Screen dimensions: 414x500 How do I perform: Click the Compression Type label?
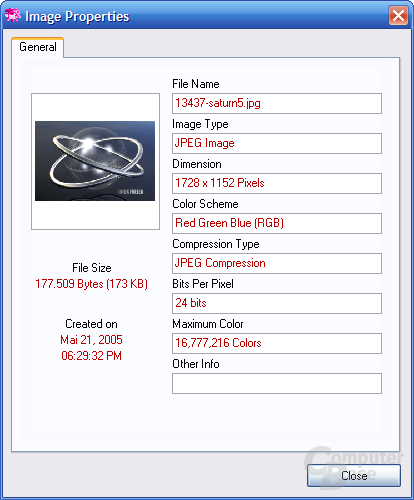pyautogui.click(x=216, y=244)
